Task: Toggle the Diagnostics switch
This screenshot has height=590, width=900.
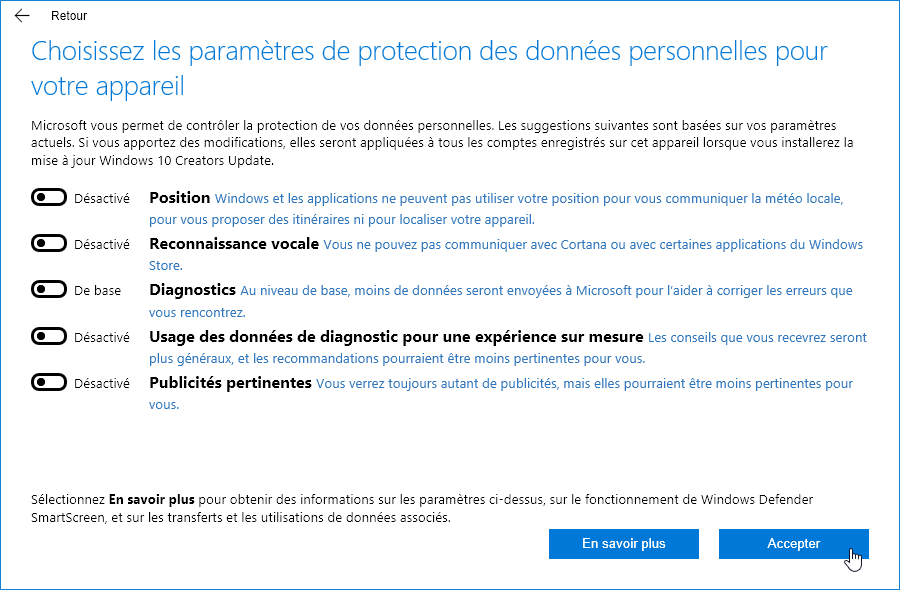Action: [x=49, y=289]
